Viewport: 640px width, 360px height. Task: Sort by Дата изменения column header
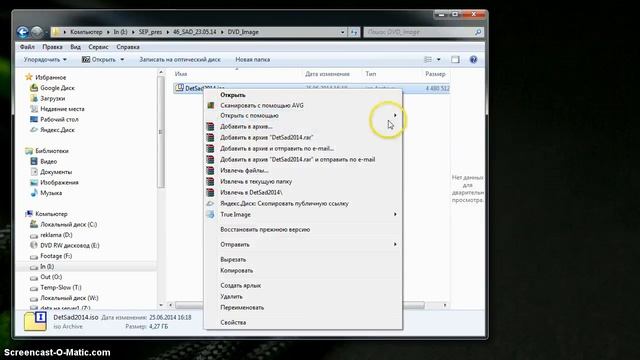(327, 74)
